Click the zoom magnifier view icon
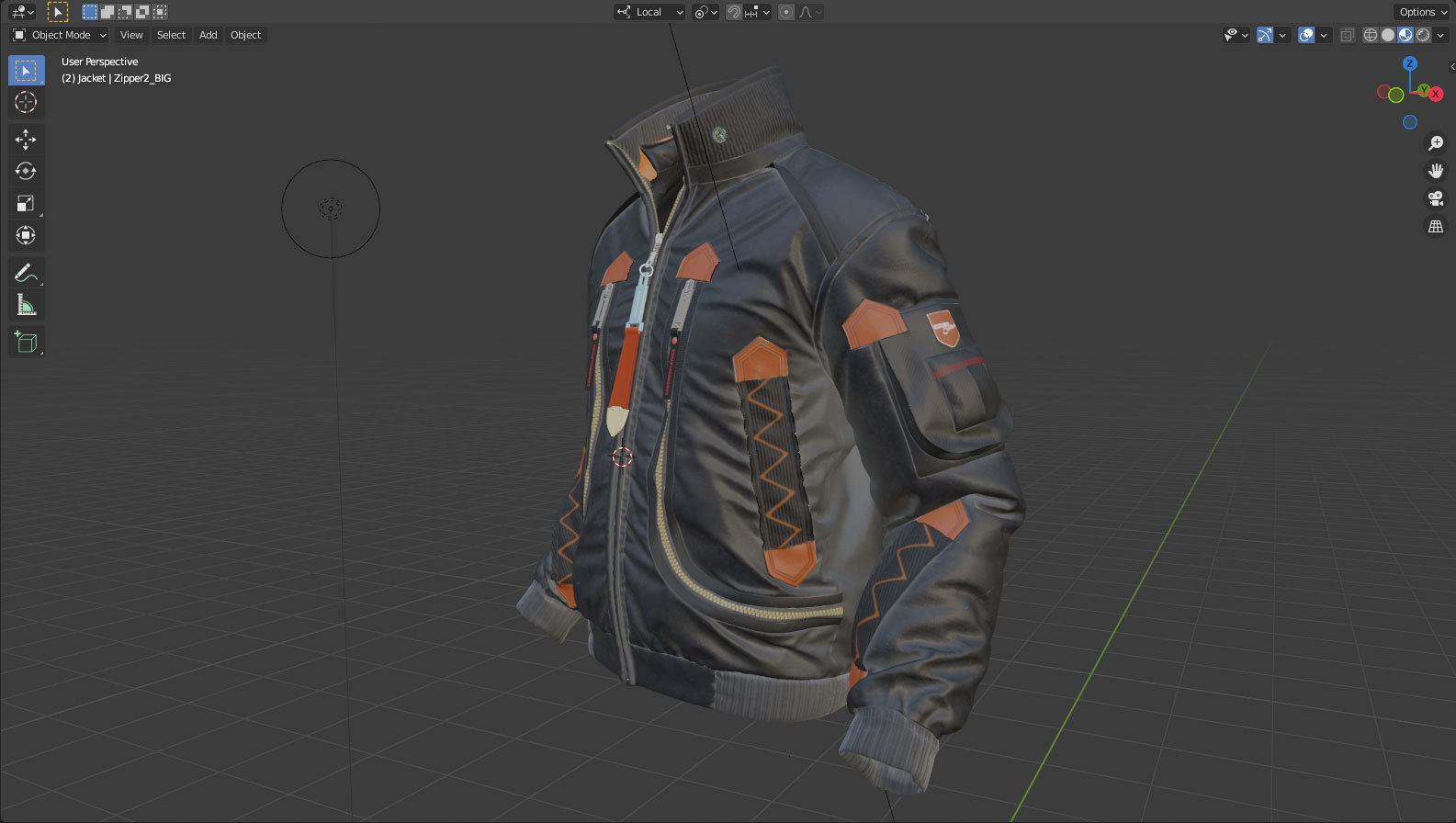The image size is (1456, 823). 1436,143
